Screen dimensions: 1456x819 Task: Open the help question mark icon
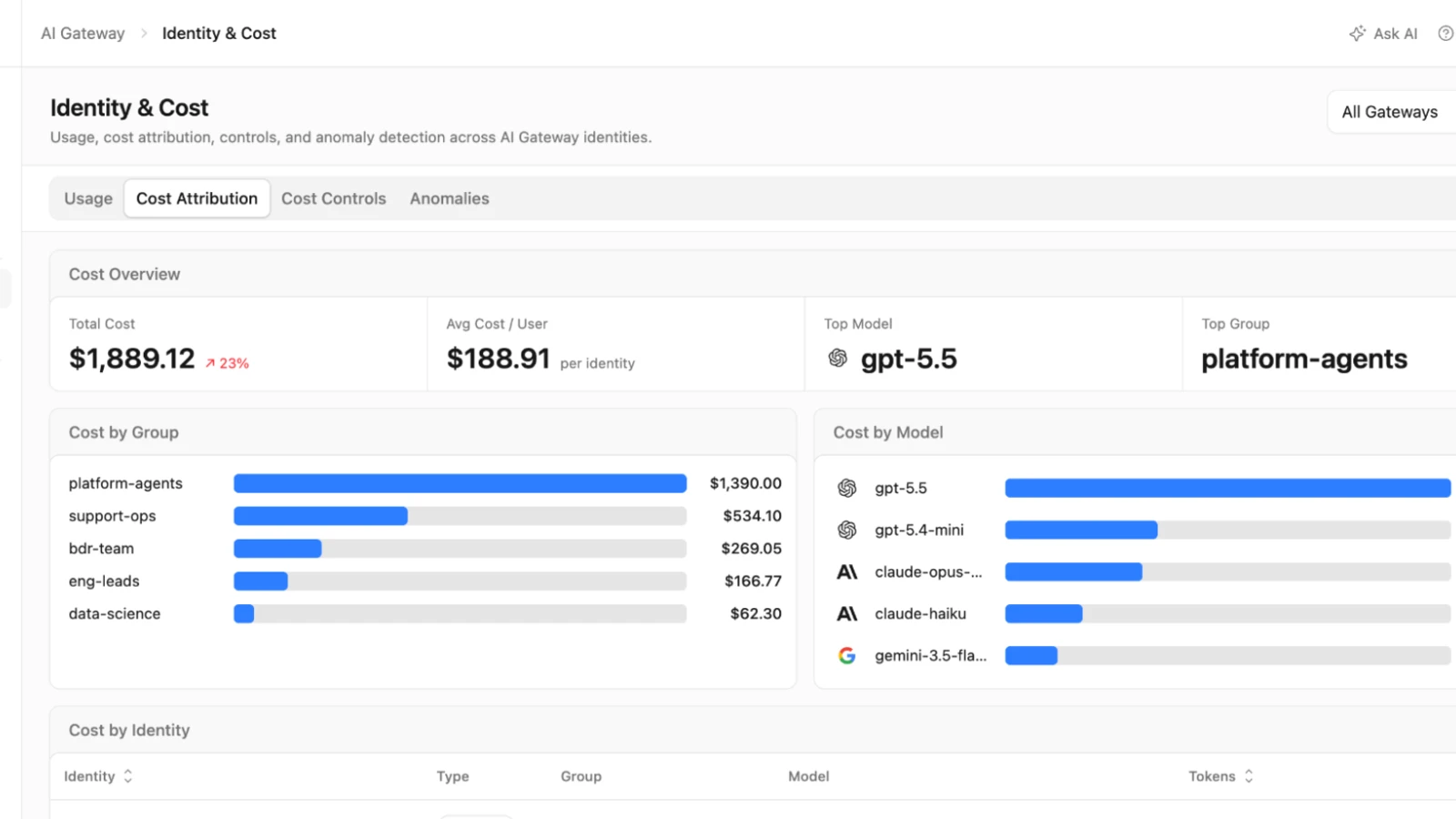point(1445,34)
